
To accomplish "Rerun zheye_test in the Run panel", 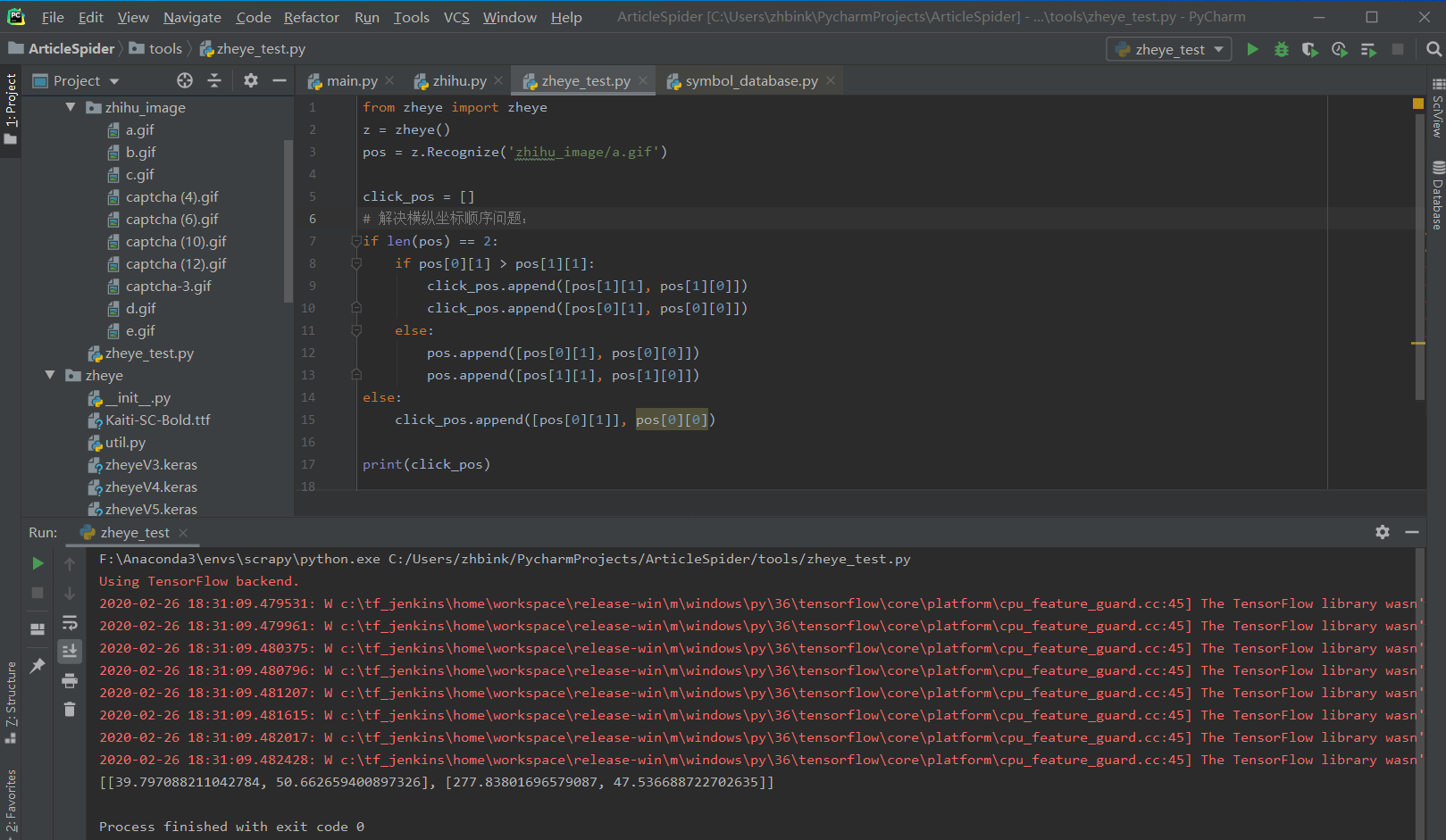I will (x=38, y=563).
